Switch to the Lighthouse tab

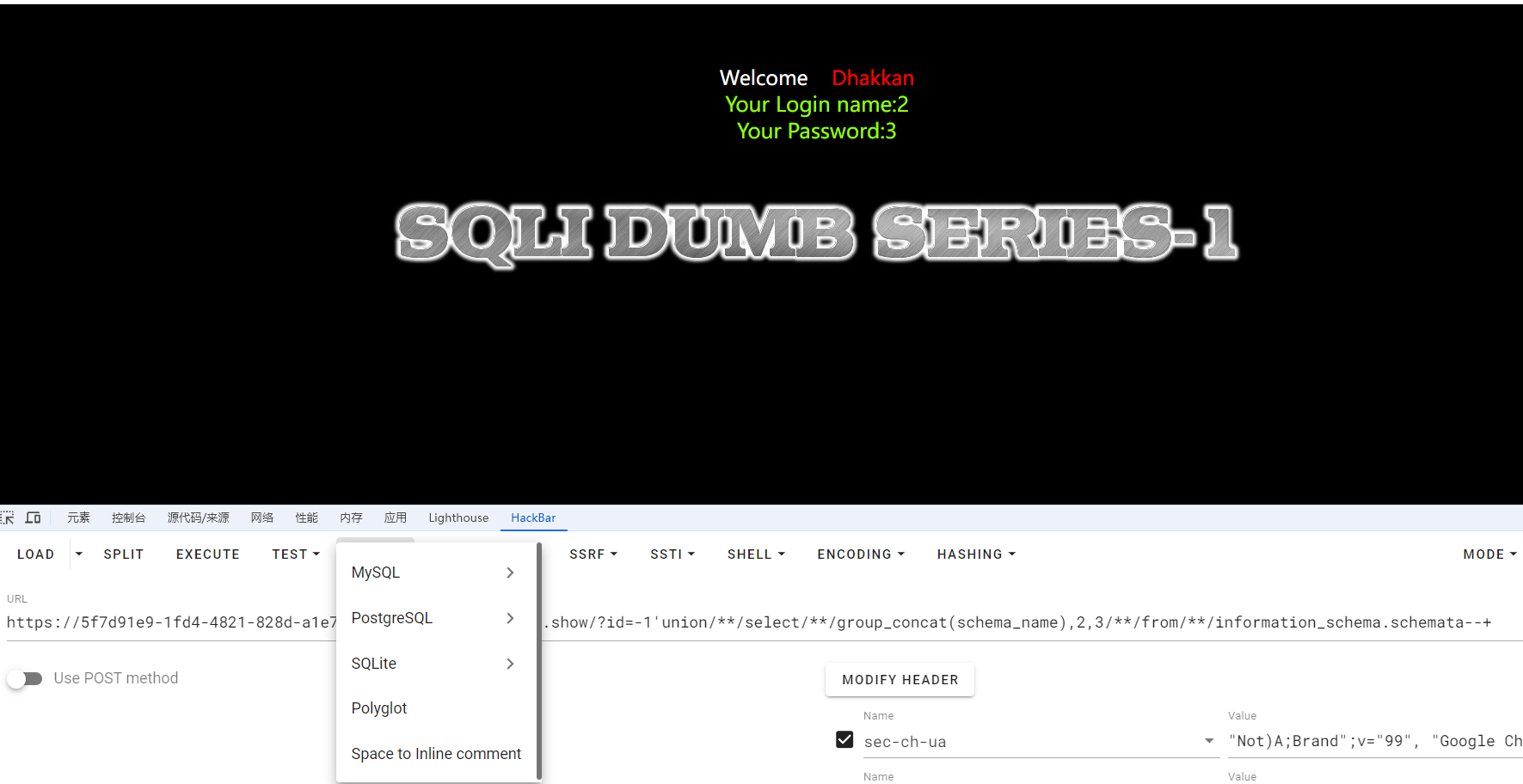458,517
